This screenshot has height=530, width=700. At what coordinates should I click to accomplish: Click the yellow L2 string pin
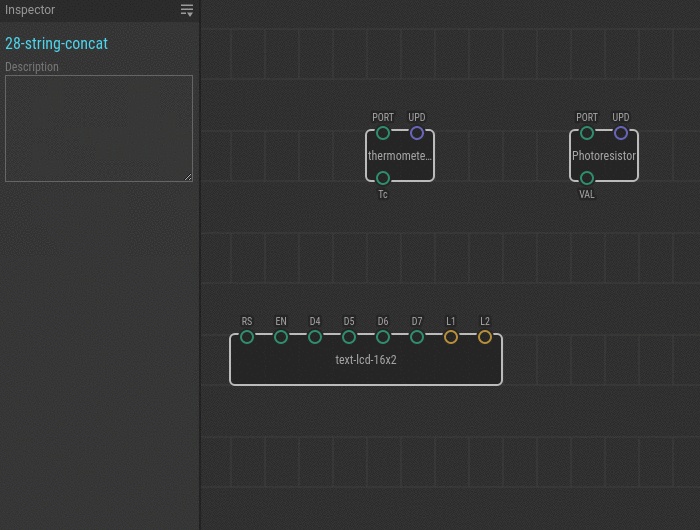coord(485,337)
